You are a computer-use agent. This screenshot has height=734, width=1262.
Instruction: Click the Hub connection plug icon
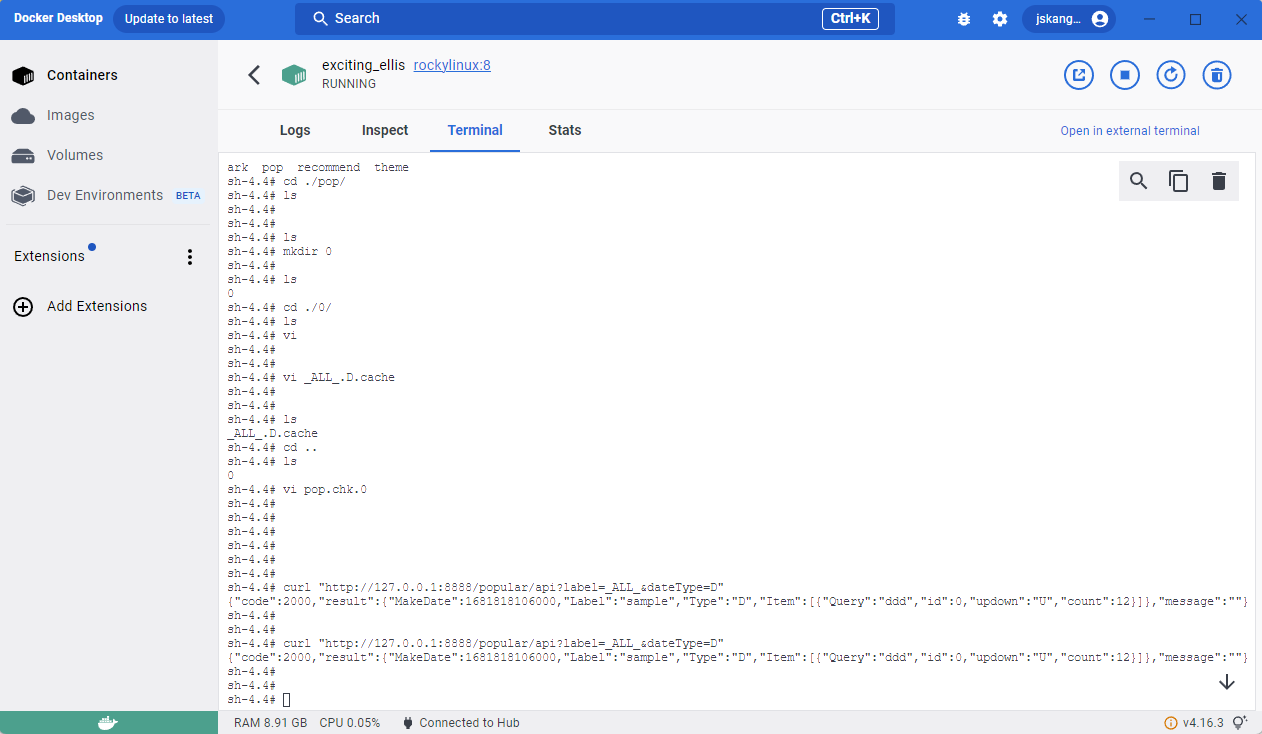click(408, 723)
